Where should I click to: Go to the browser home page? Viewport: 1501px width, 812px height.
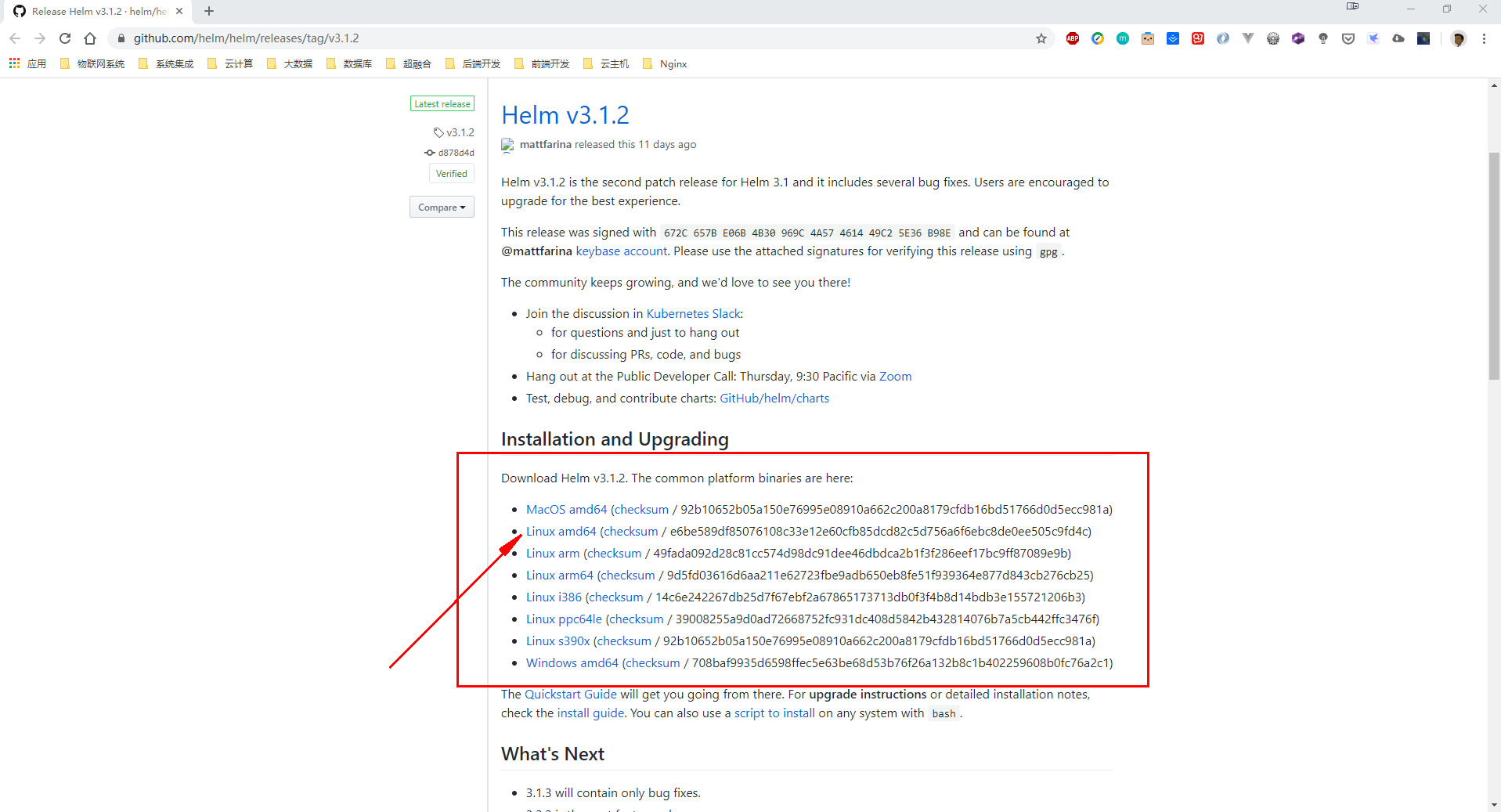90,38
